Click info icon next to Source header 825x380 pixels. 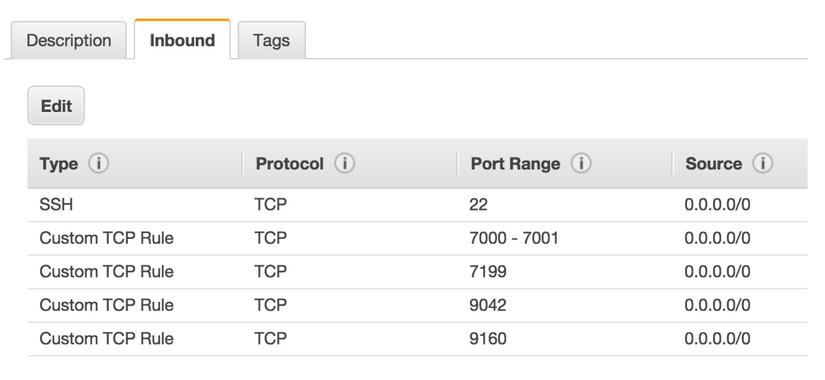pos(762,164)
